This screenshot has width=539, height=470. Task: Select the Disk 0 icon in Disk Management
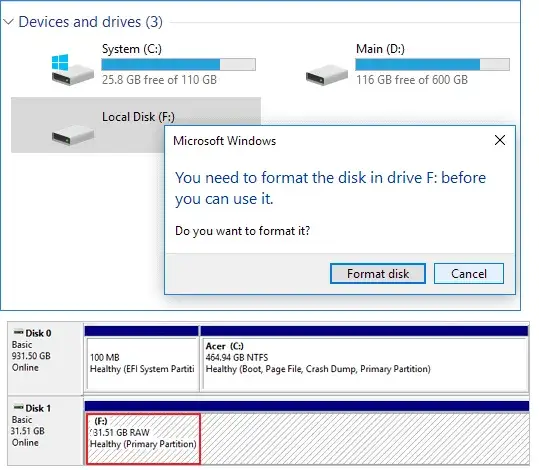coord(18,332)
